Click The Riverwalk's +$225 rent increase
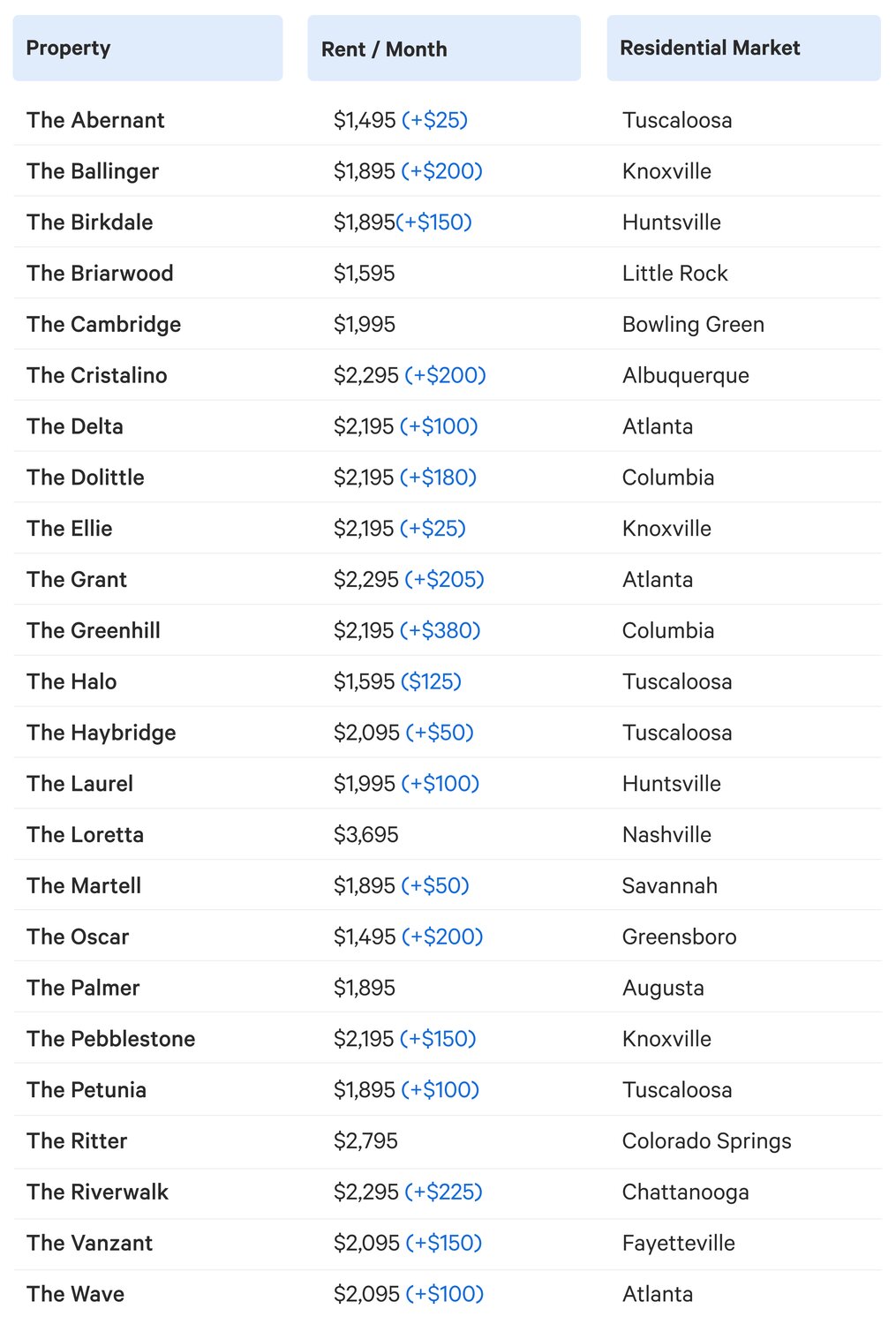Screen dimensions: 896x1324 [x=443, y=1192]
